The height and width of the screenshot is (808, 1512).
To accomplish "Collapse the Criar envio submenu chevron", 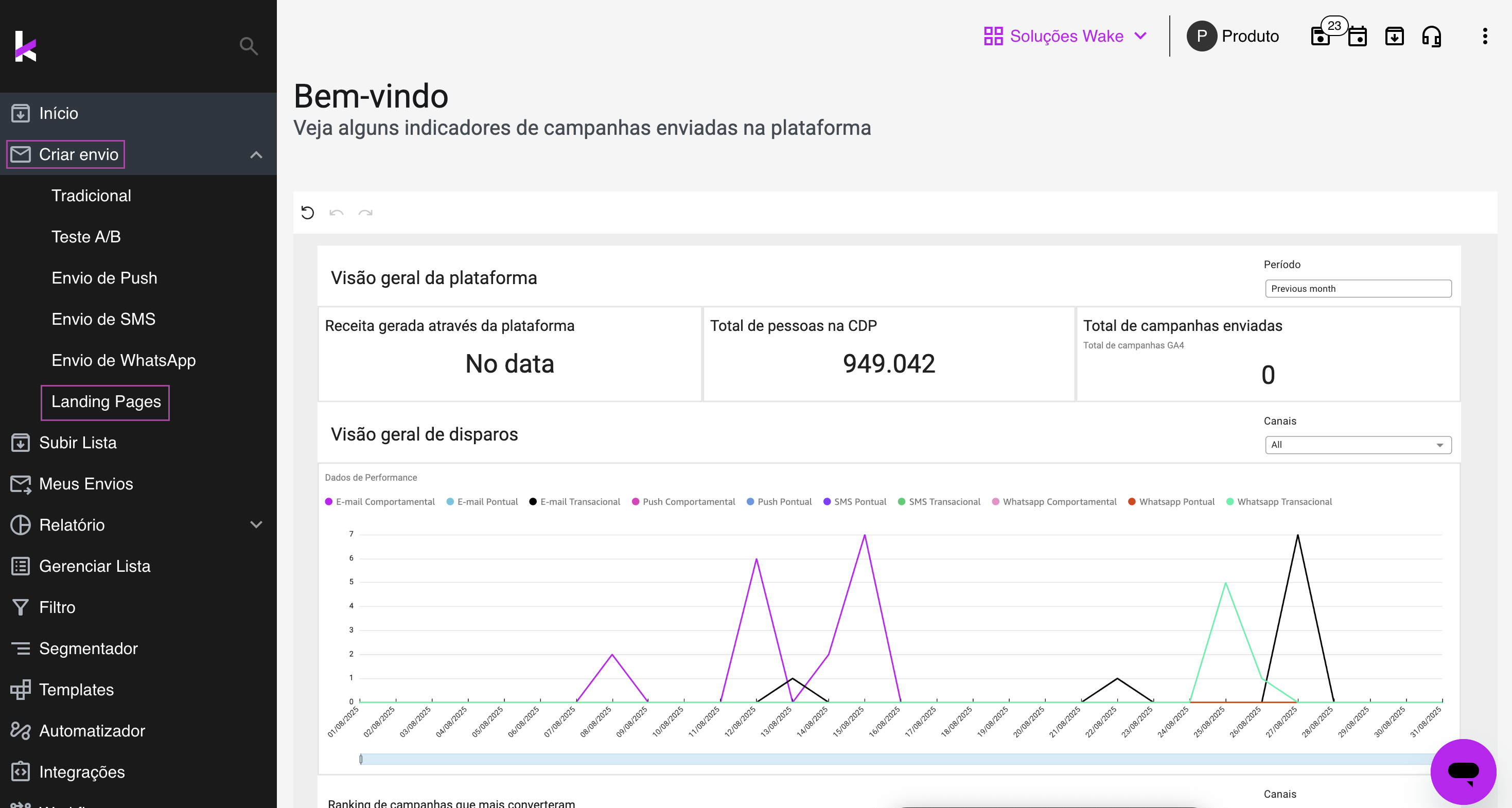I will pyautogui.click(x=256, y=155).
